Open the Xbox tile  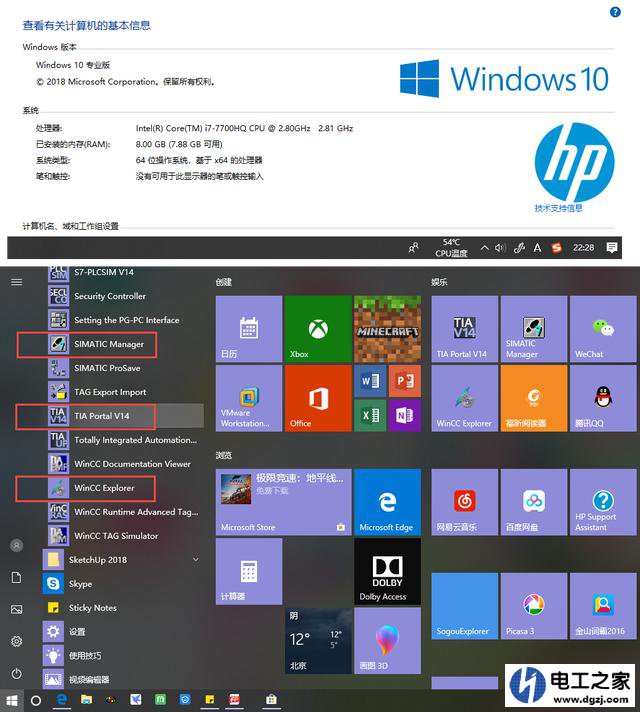point(318,329)
